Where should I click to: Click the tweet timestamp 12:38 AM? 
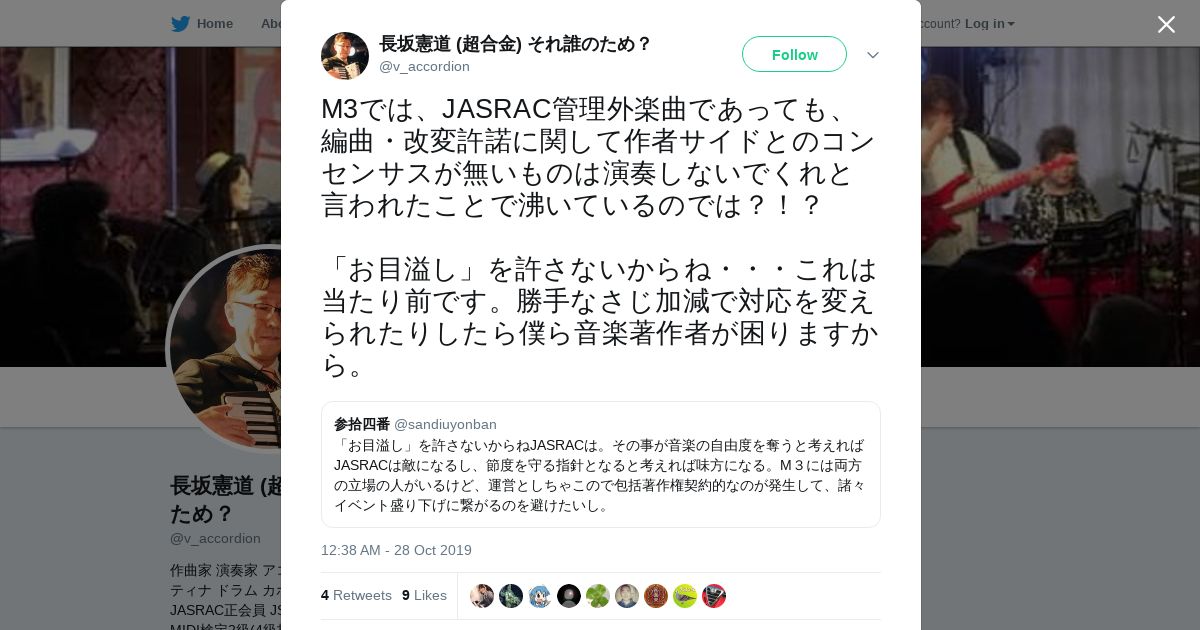396,550
